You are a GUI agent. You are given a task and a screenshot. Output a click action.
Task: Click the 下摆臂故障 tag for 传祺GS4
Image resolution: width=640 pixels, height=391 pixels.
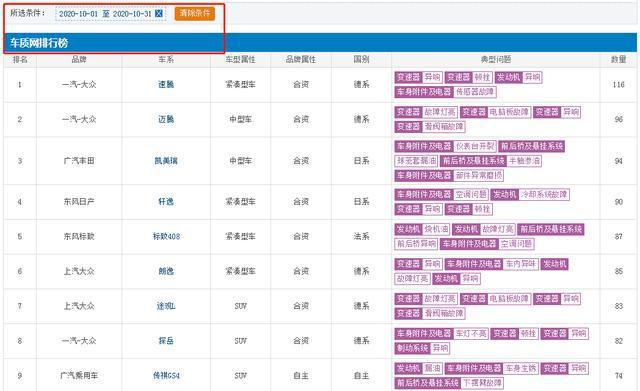pos(482,382)
